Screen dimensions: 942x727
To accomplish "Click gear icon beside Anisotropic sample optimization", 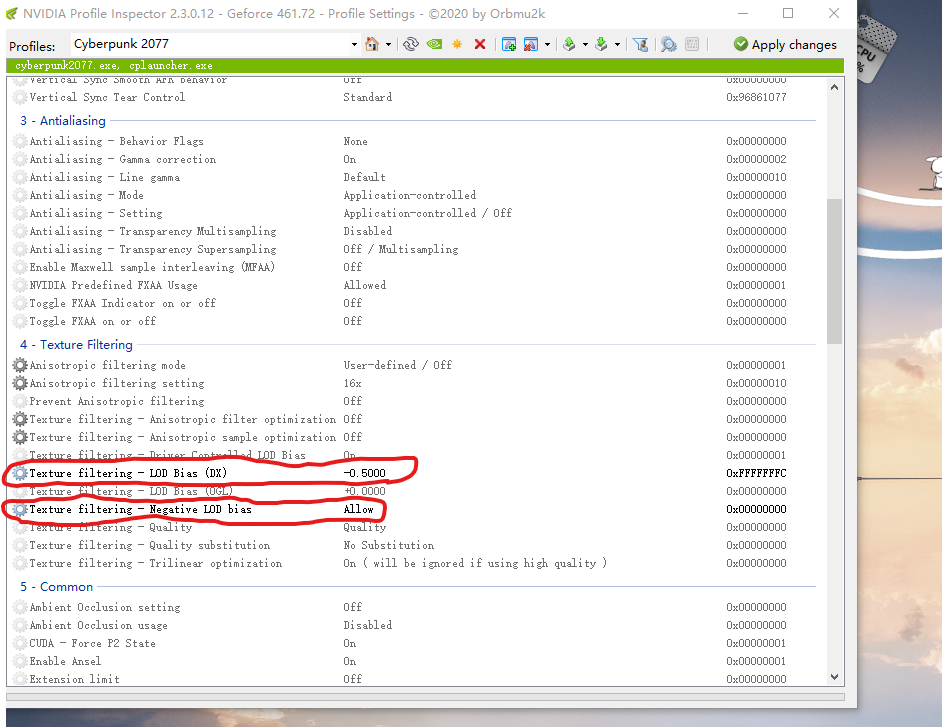I will click(20, 437).
